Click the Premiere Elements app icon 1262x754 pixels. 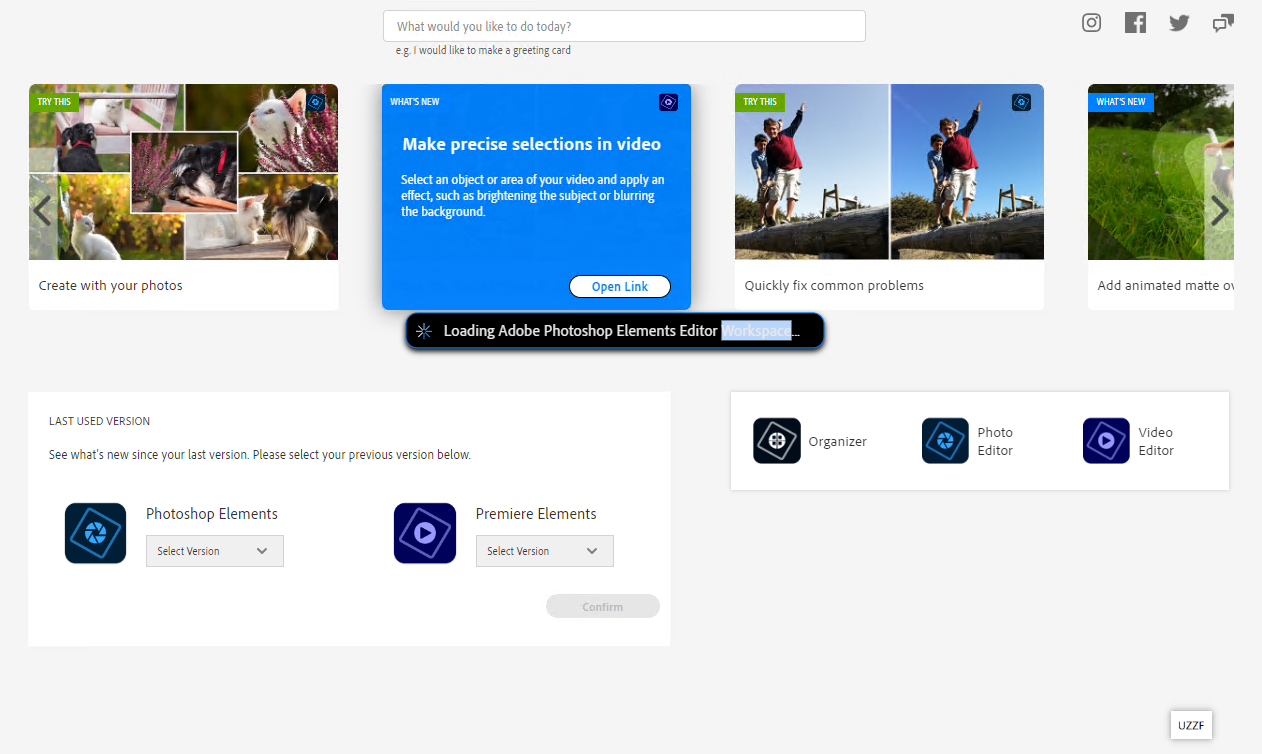click(424, 533)
